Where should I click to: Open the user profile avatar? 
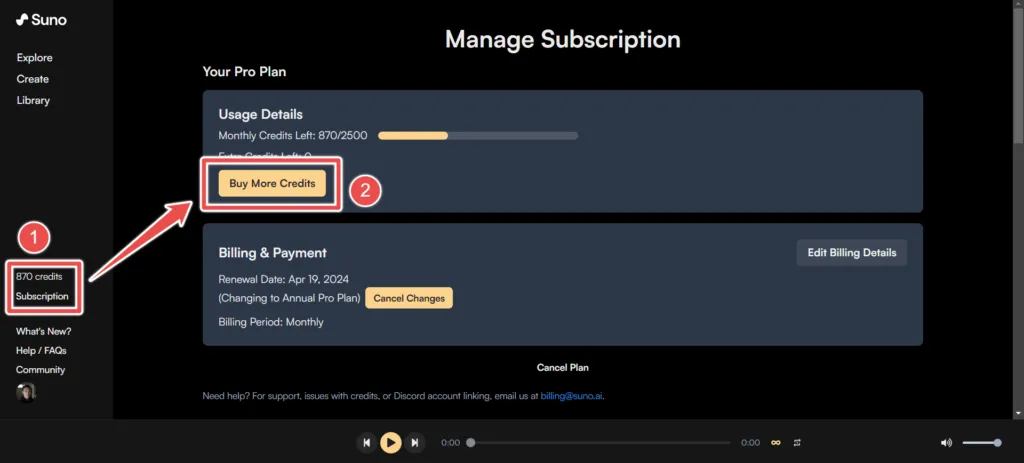click(26, 393)
